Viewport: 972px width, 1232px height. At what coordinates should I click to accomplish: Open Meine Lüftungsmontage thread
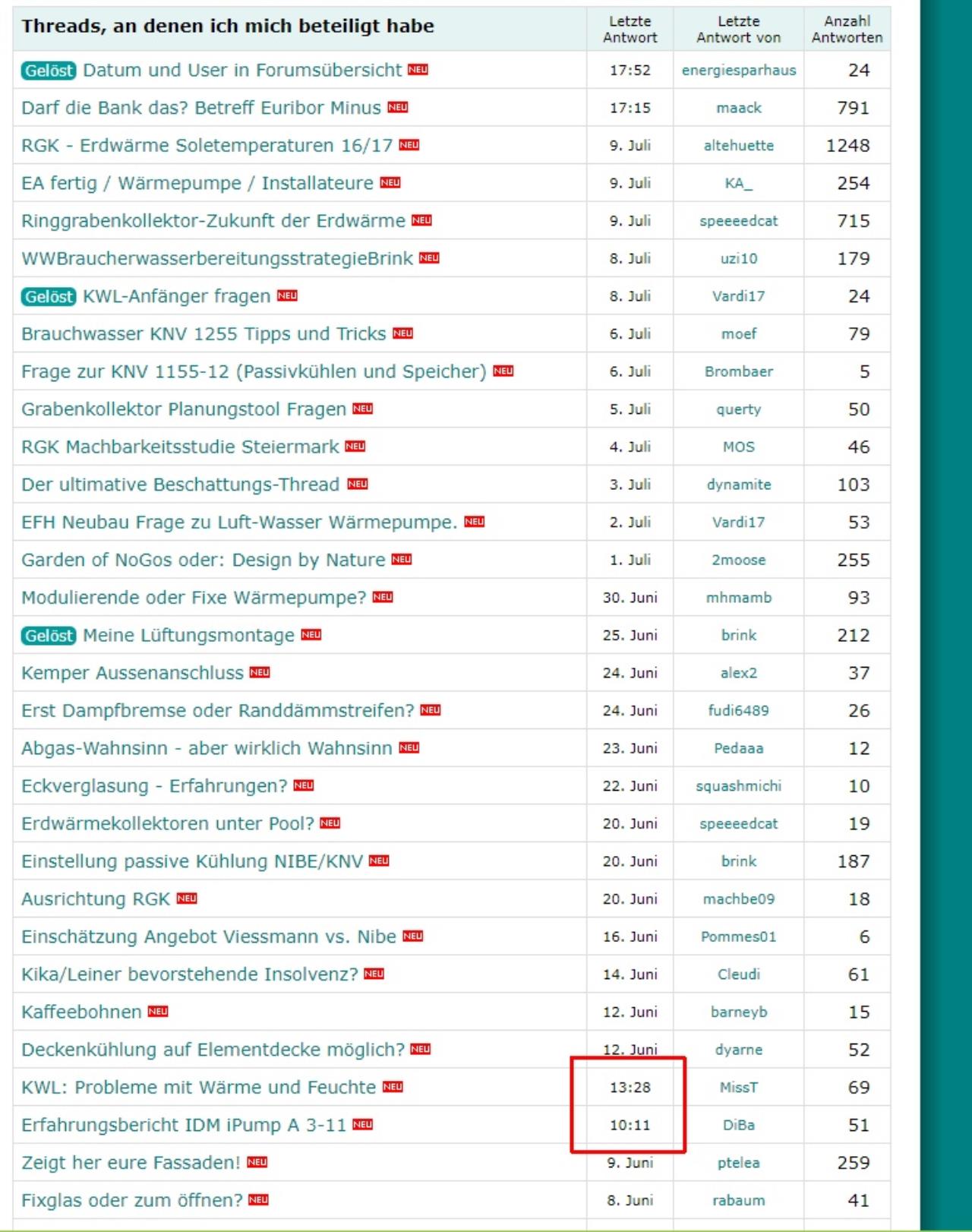(188, 635)
